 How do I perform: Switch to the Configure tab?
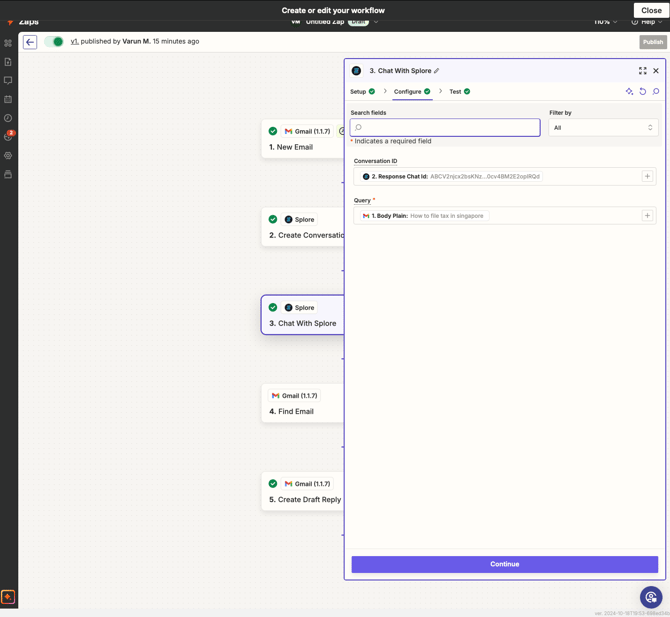(x=412, y=91)
